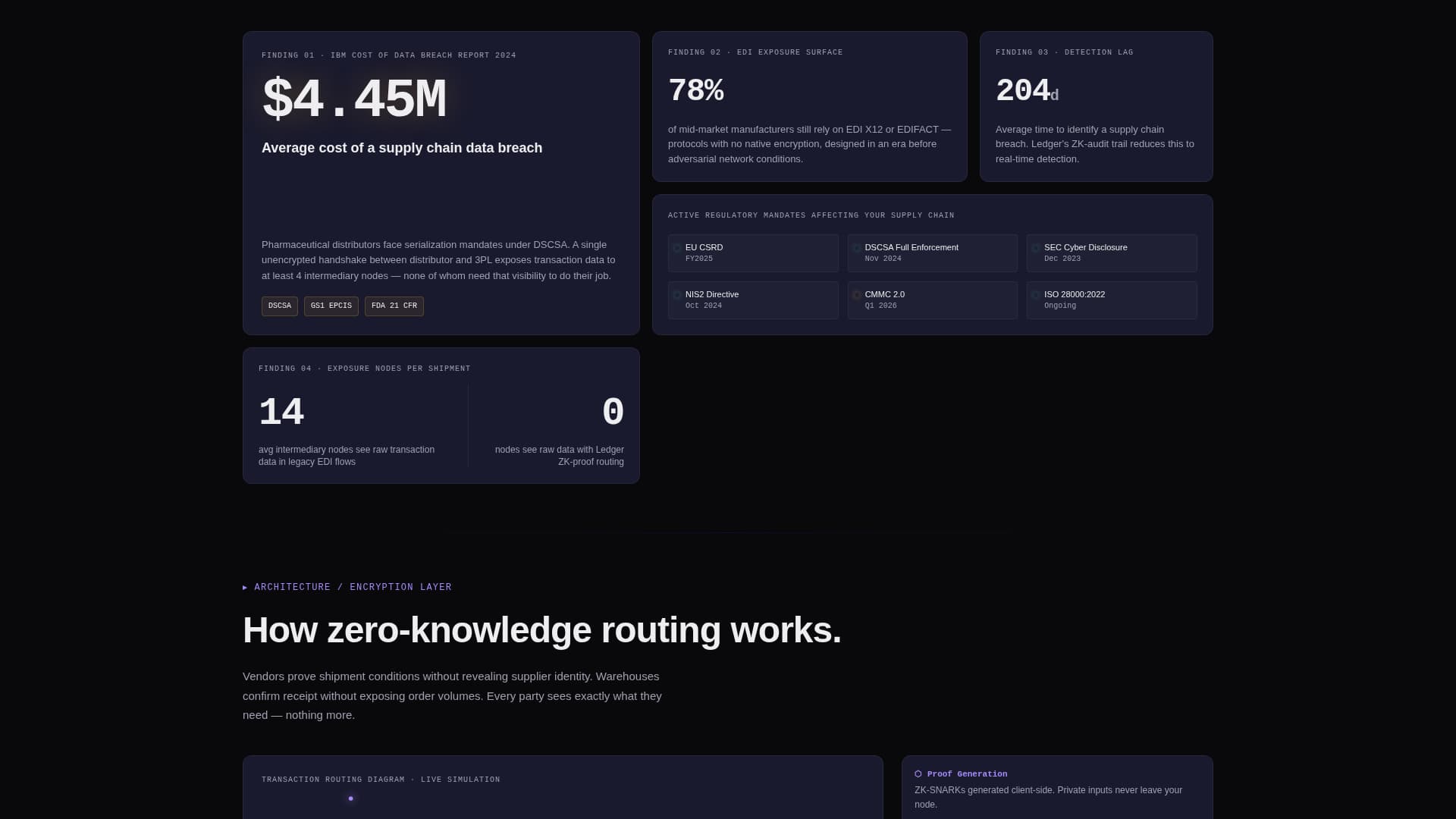Click the amber status dot beside CMMC 2.0
Image resolution: width=1456 pixels, height=819 pixels.
[x=857, y=295]
